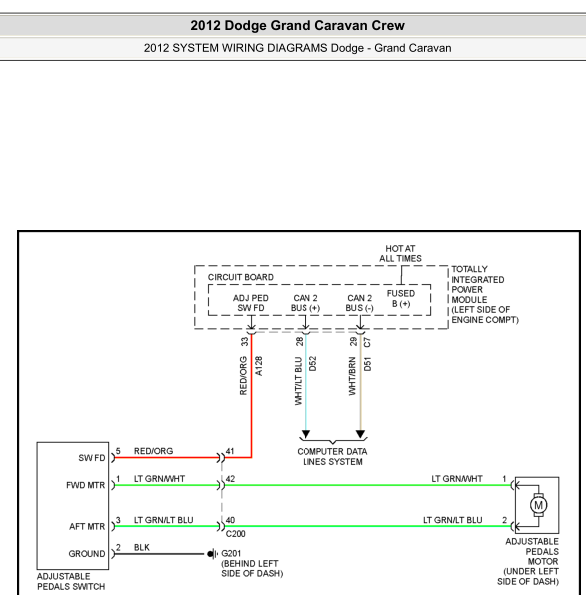Screen dimensions: 586x595
Task: Click the horizontal 'RED/ORG' wire label
Action: (153, 451)
